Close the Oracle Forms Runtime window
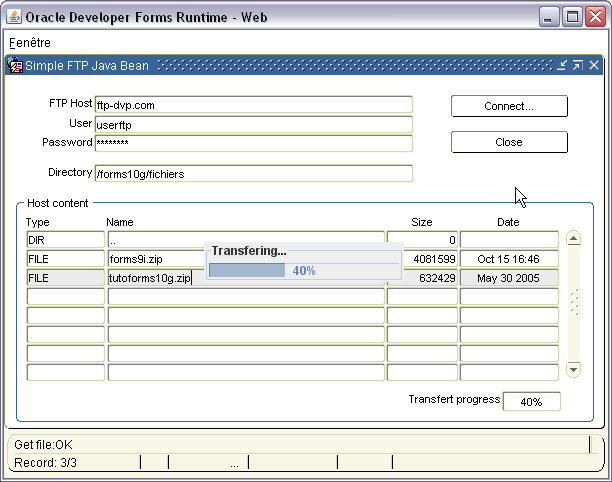 (x=595, y=17)
